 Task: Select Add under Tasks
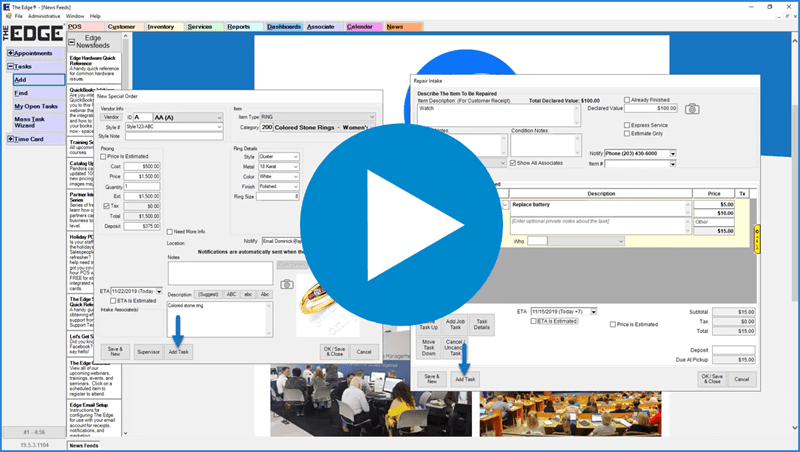point(39,80)
